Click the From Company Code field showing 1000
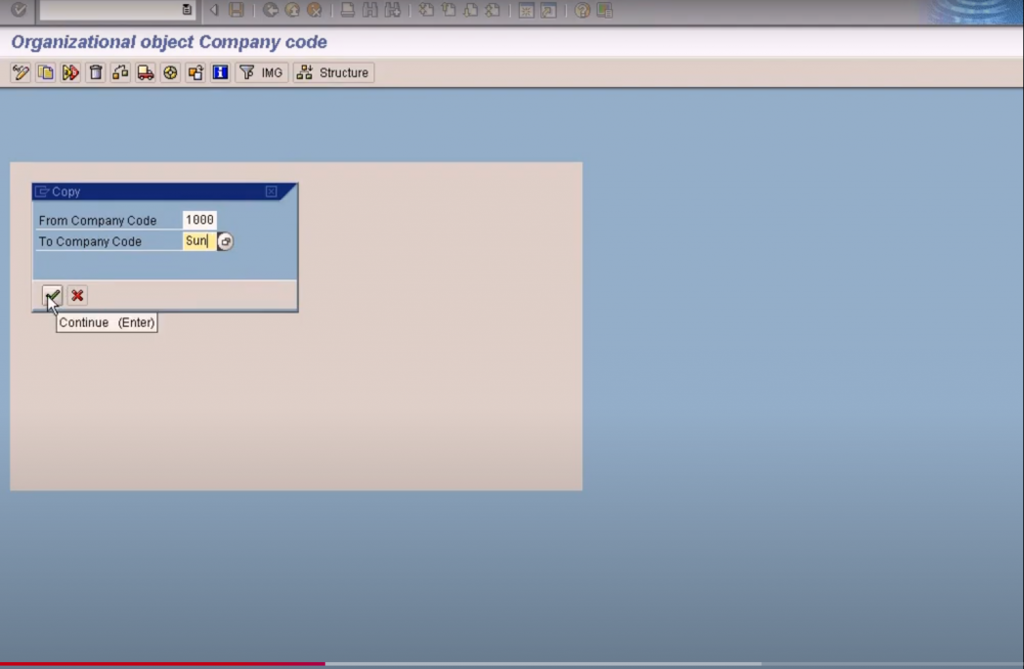The height and width of the screenshot is (669, 1024). (x=199, y=220)
